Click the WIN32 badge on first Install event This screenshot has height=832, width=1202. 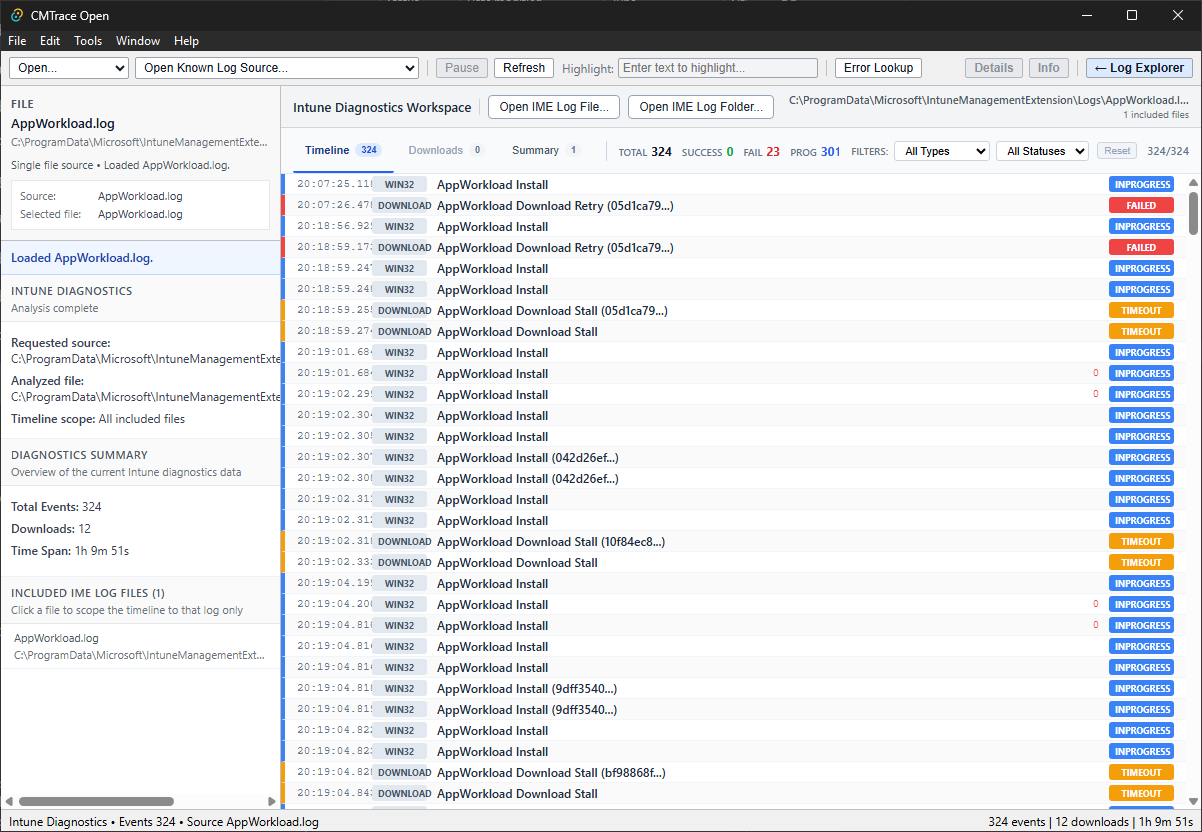pos(402,184)
